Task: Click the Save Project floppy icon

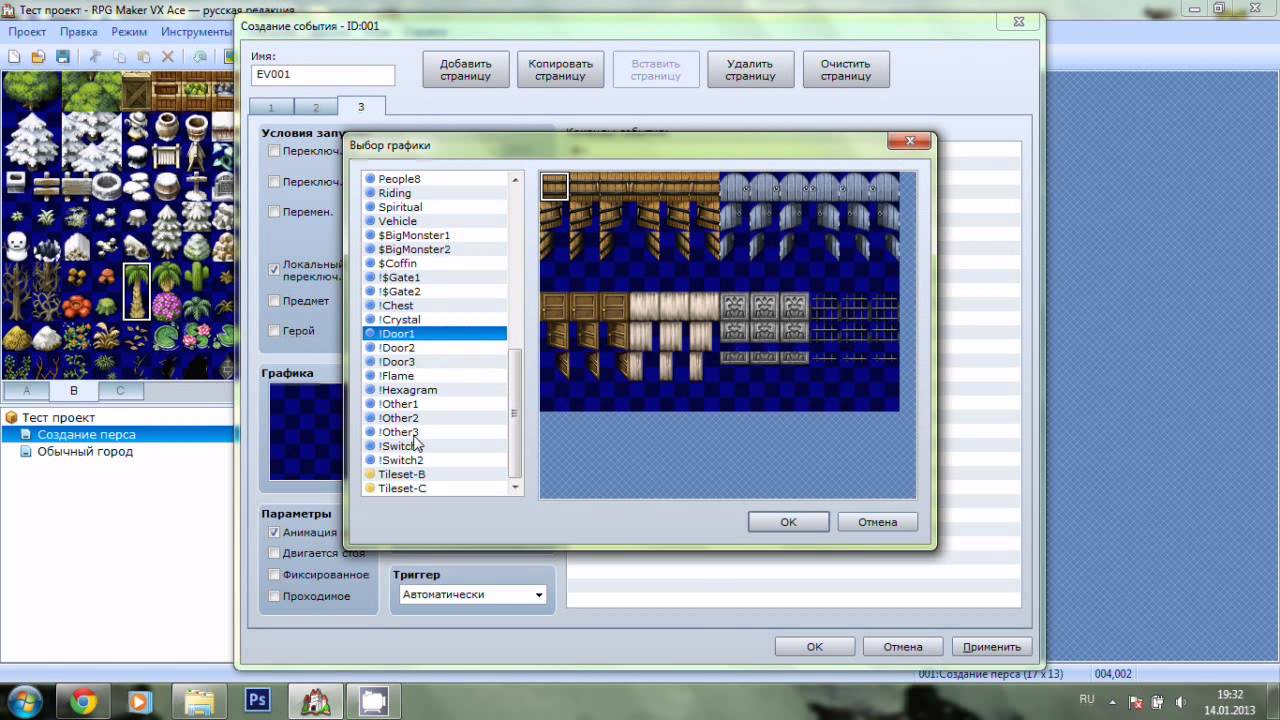Action: coord(62,57)
